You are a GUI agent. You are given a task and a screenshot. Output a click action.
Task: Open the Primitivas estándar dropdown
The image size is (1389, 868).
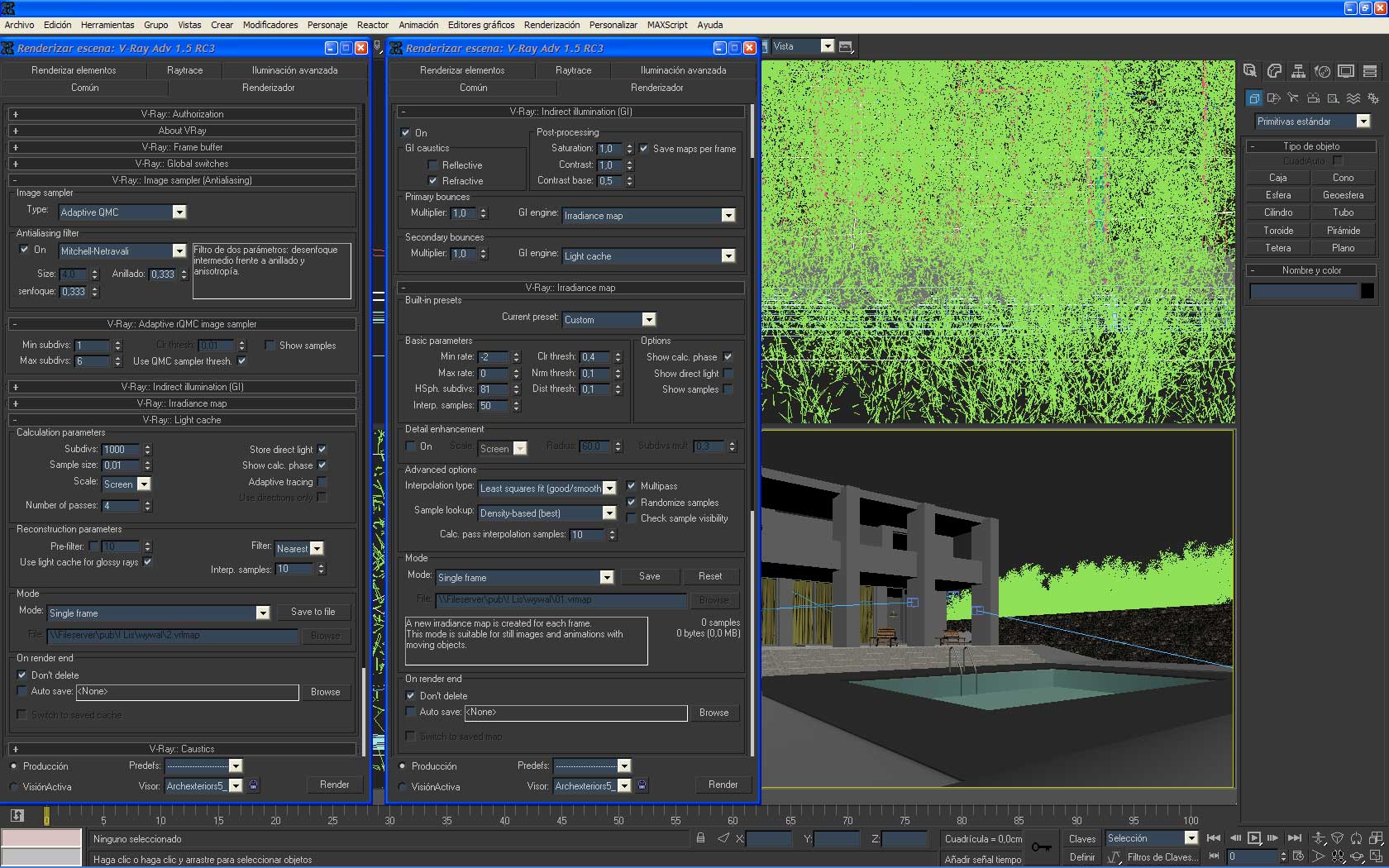1363,122
